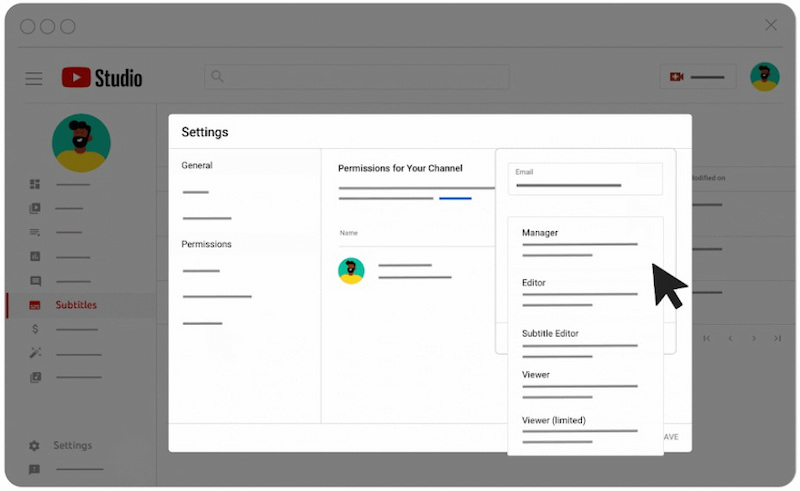Open Settings at the bottom of the sidebar
The height and width of the screenshot is (491, 800).
72,445
